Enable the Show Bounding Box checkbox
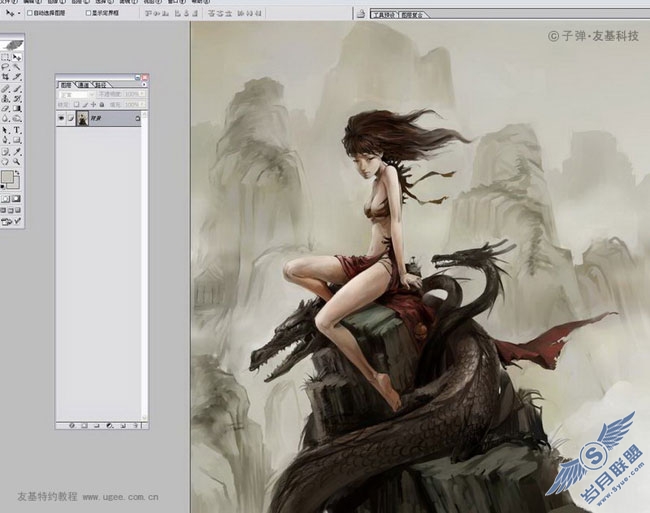This screenshot has width=650, height=513. point(88,13)
